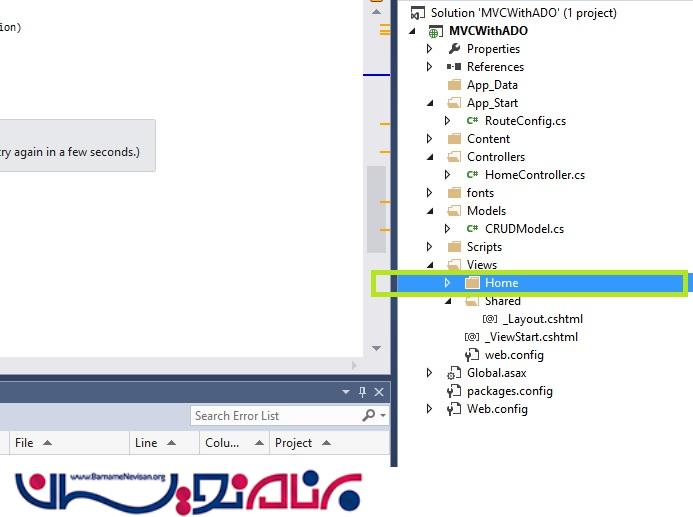The height and width of the screenshot is (517, 693).
Task: Click the Models folder icon
Action: 454,211
